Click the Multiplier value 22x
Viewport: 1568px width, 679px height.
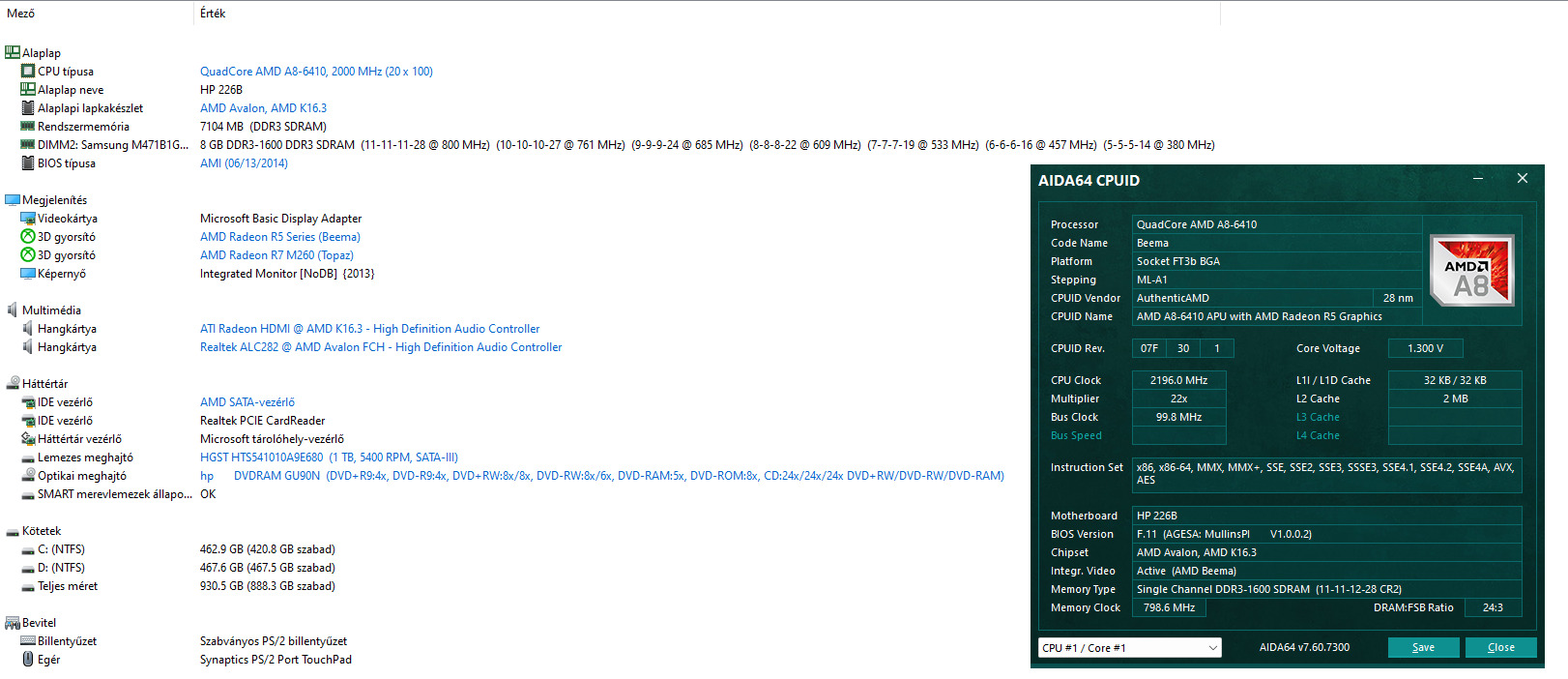pyautogui.click(x=1178, y=399)
